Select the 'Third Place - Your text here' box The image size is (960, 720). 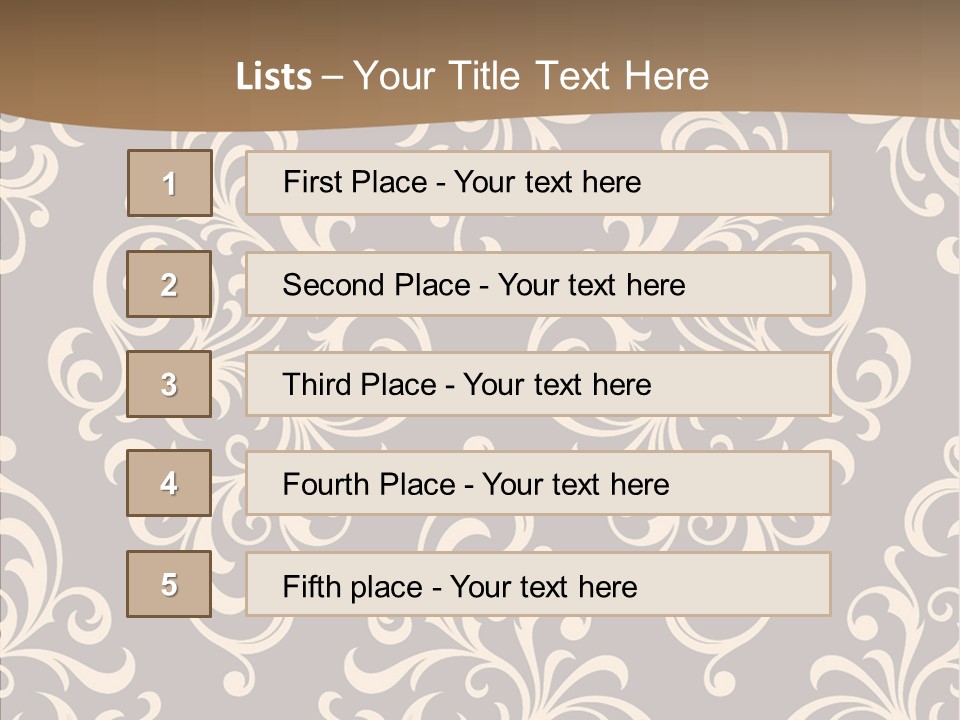coord(538,384)
